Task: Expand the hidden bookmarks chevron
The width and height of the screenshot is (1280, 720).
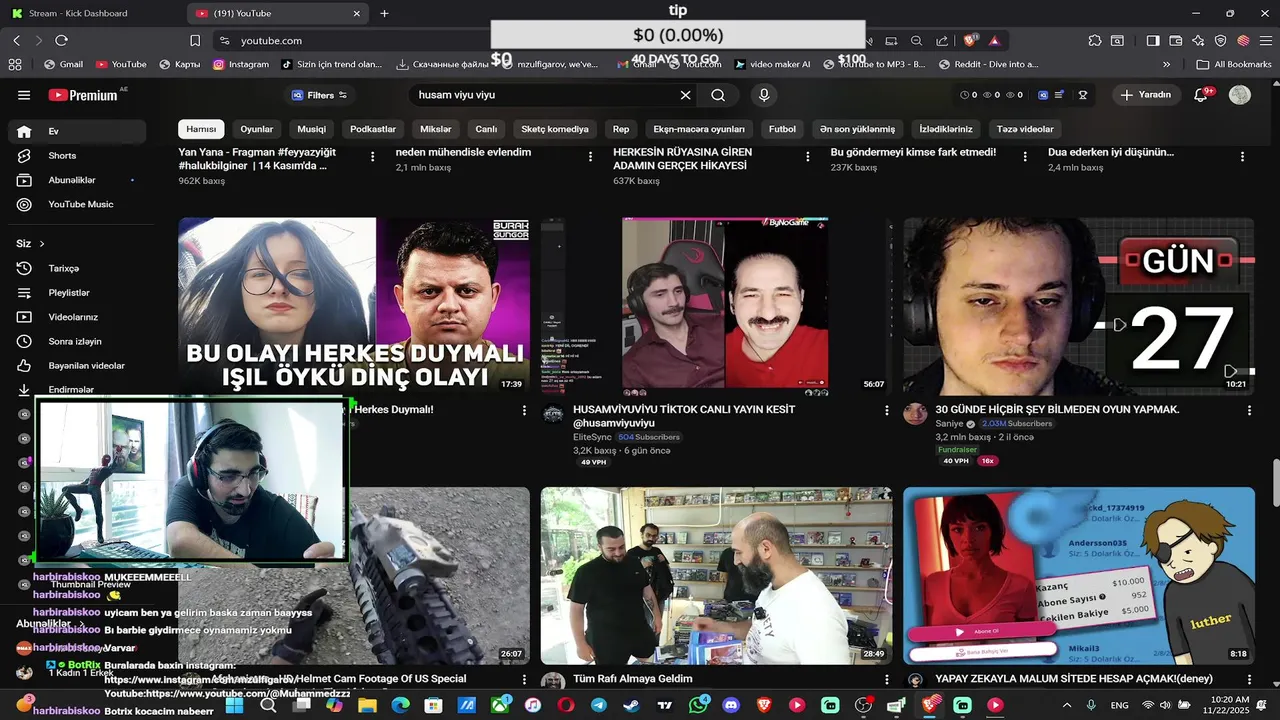Action: coord(1166,64)
